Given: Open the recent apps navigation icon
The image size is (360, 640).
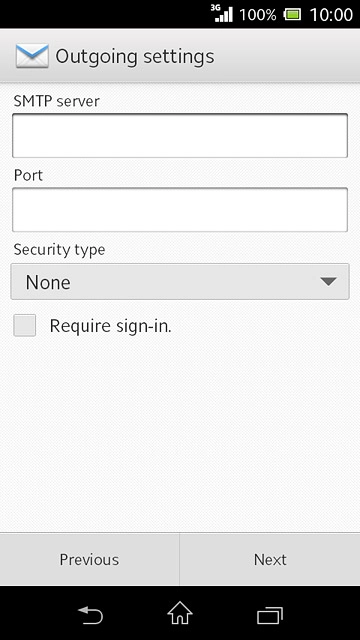Looking at the screenshot, I should coord(270,616).
